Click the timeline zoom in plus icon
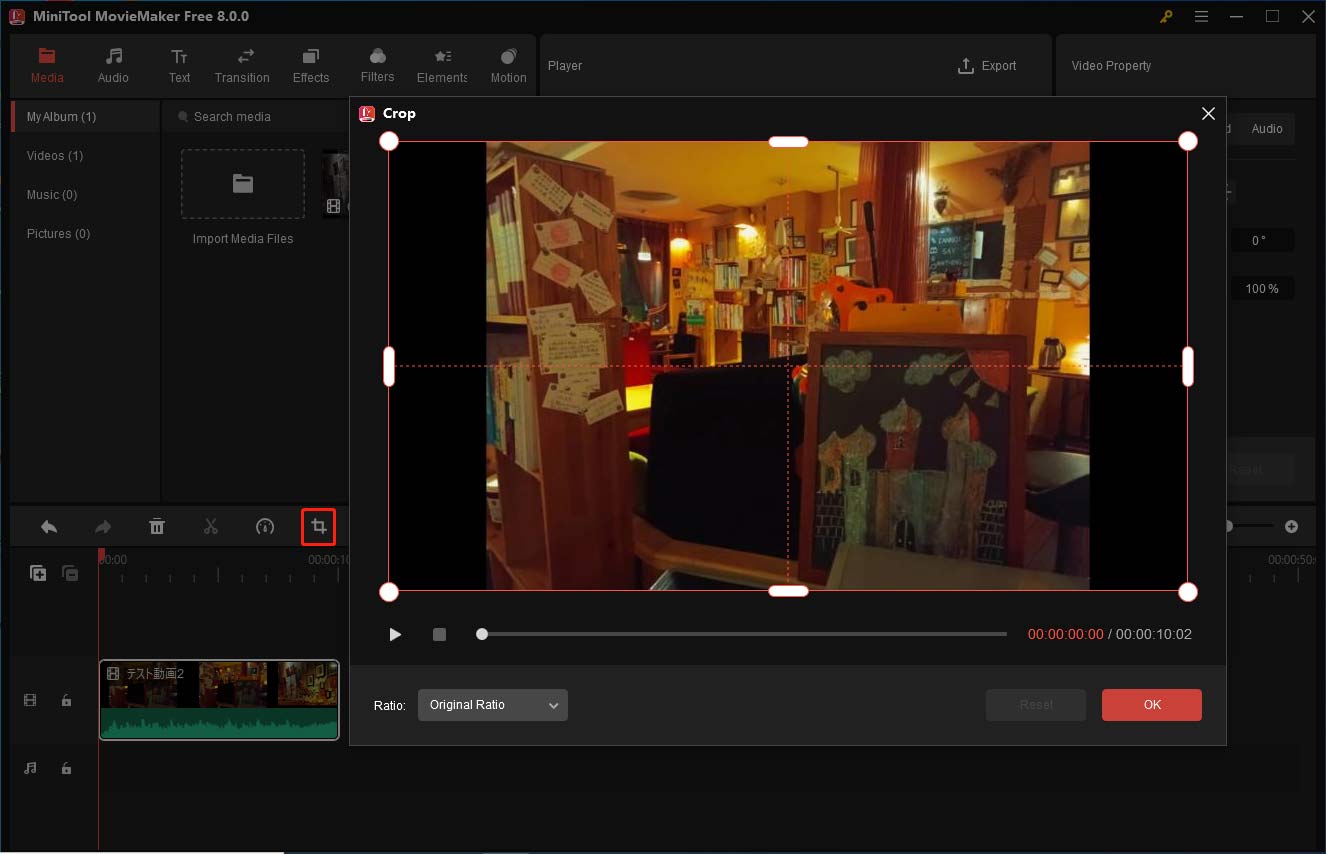The height and width of the screenshot is (854, 1326). 1291,526
